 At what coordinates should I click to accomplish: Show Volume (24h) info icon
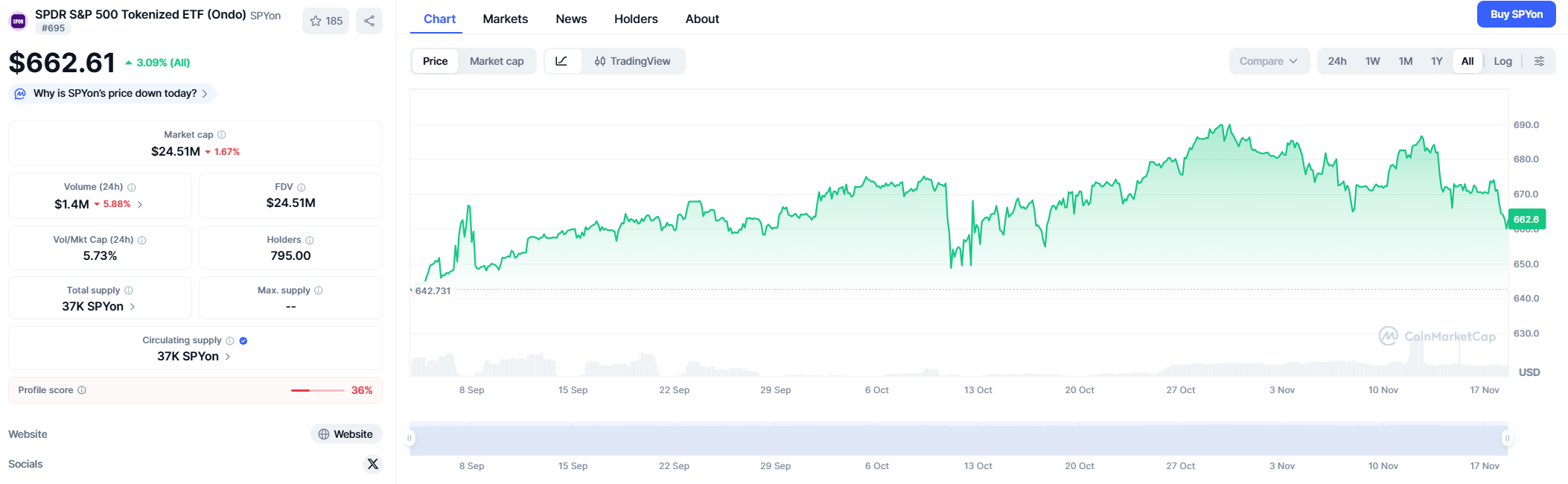[x=132, y=188]
